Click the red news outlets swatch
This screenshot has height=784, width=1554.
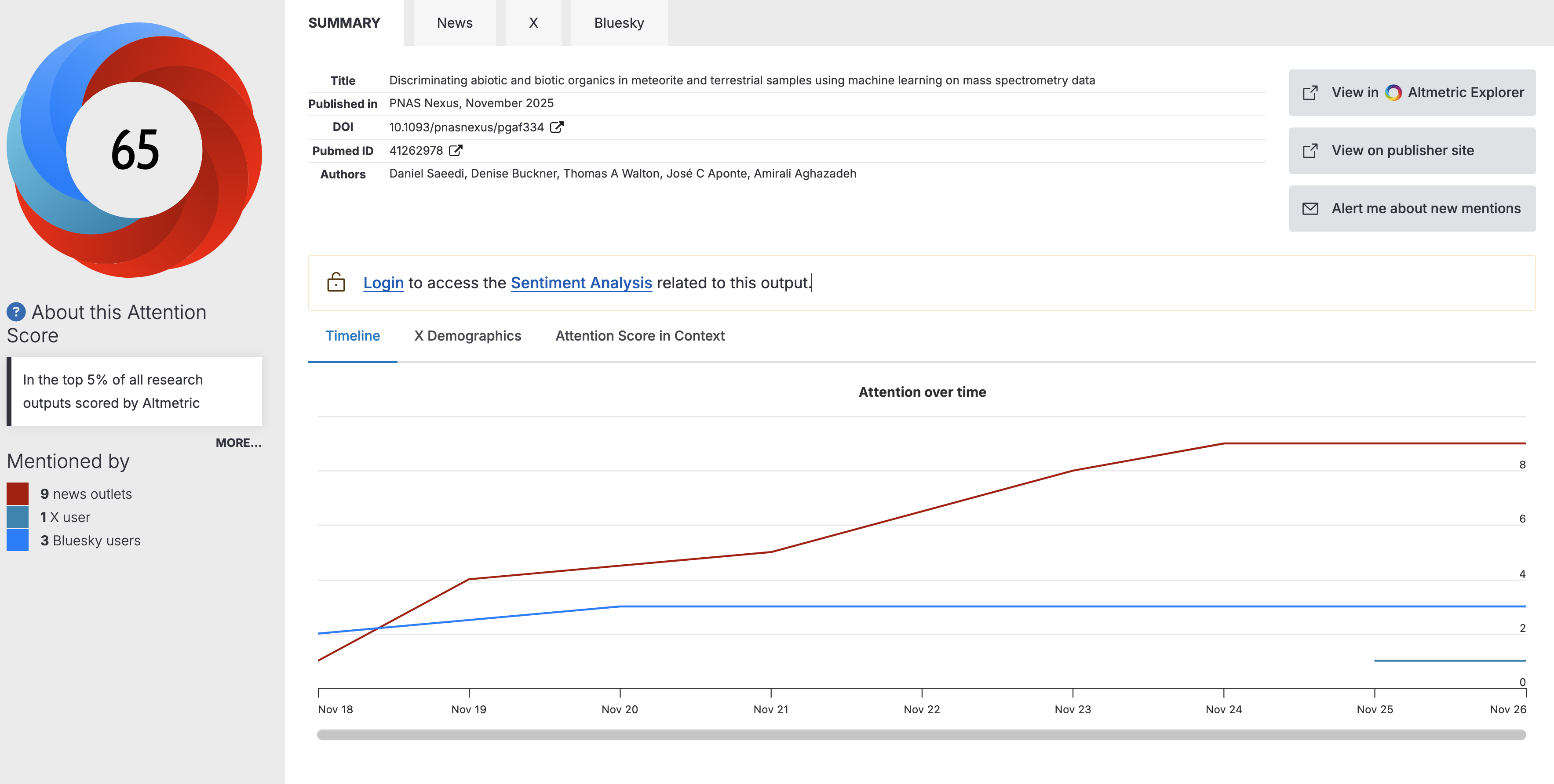coord(18,494)
